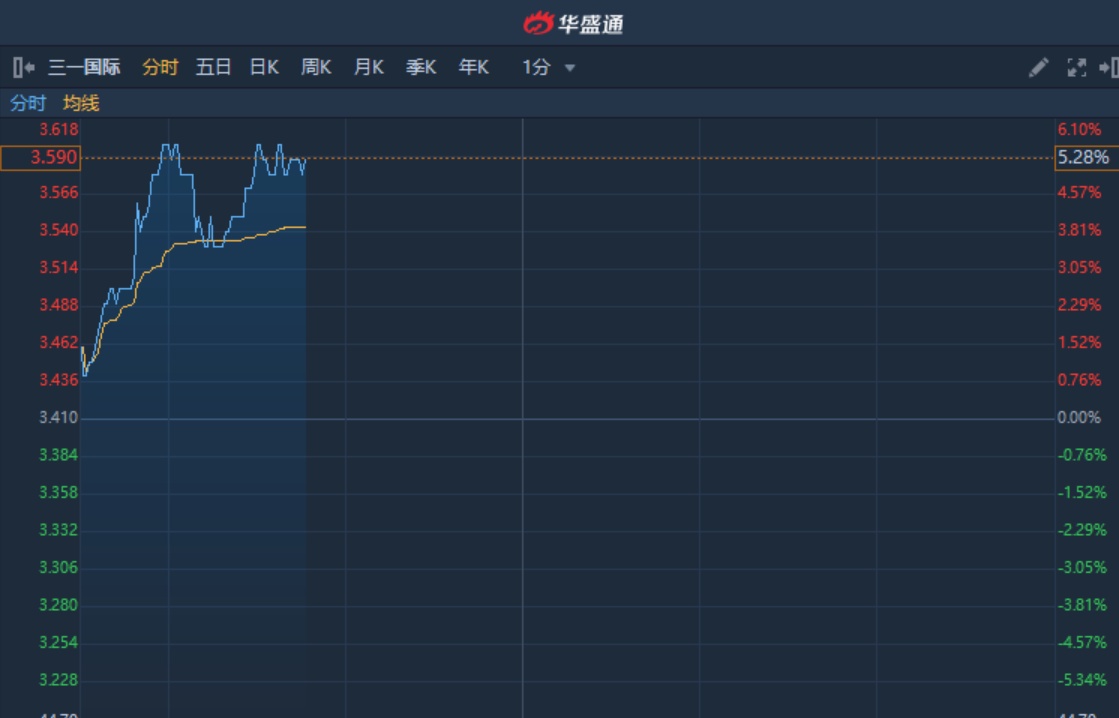The image size is (1119, 718).
Task: Switch to the 分时 chart tab
Action: point(160,68)
